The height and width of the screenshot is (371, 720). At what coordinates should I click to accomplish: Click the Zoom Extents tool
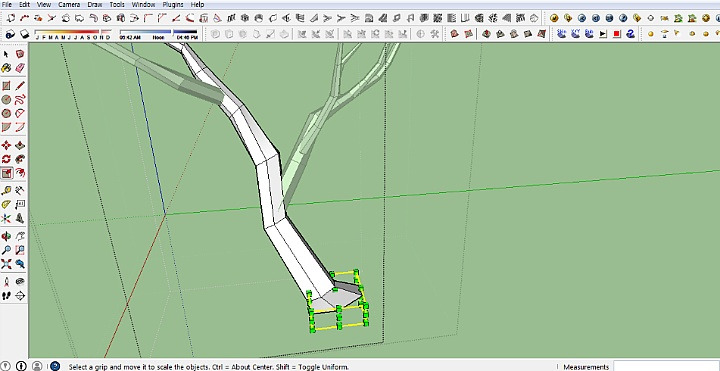pyautogui.click(x=6, y=264)
